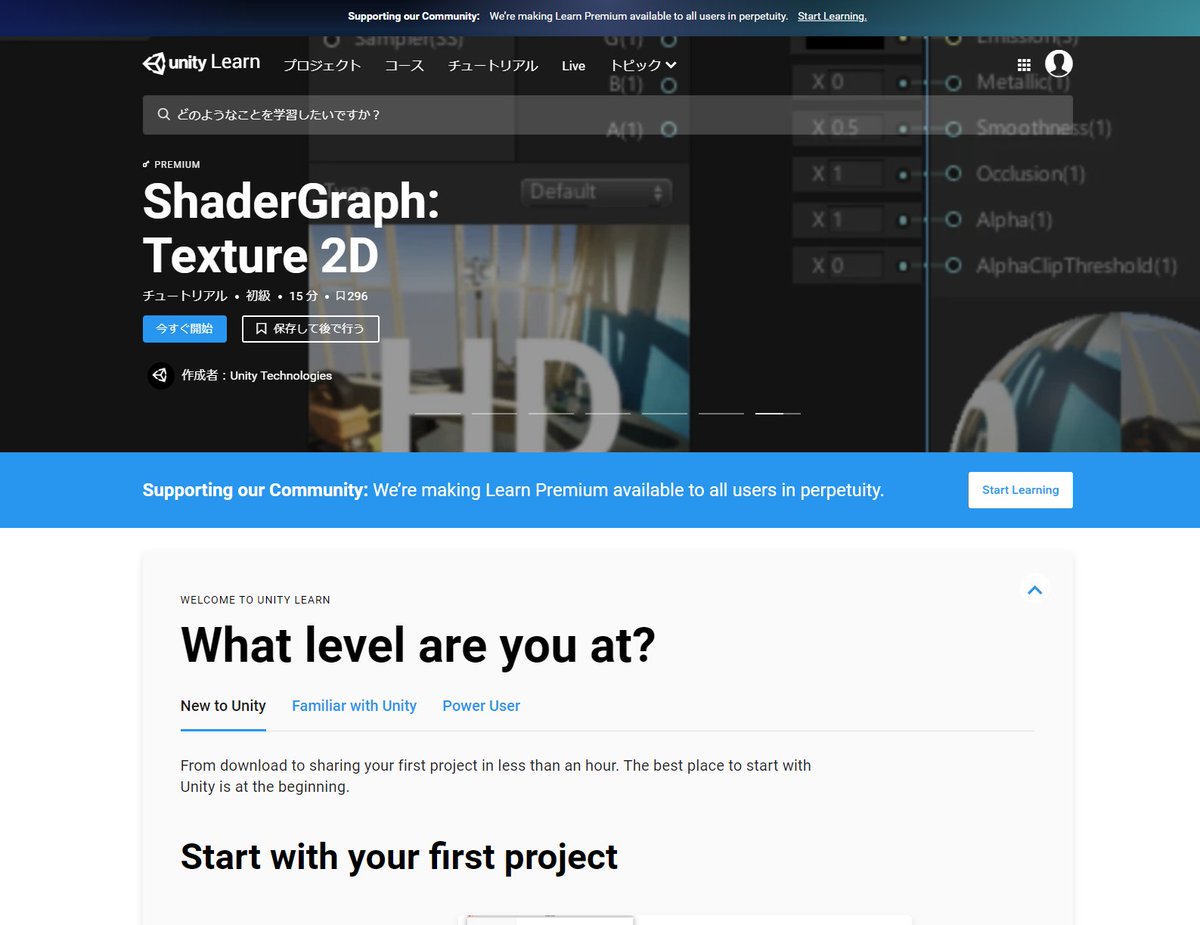The width and height of the screenshot is (1200, 925).
Task: Click the 今すぐ開始 button
Action: point(184,329)
